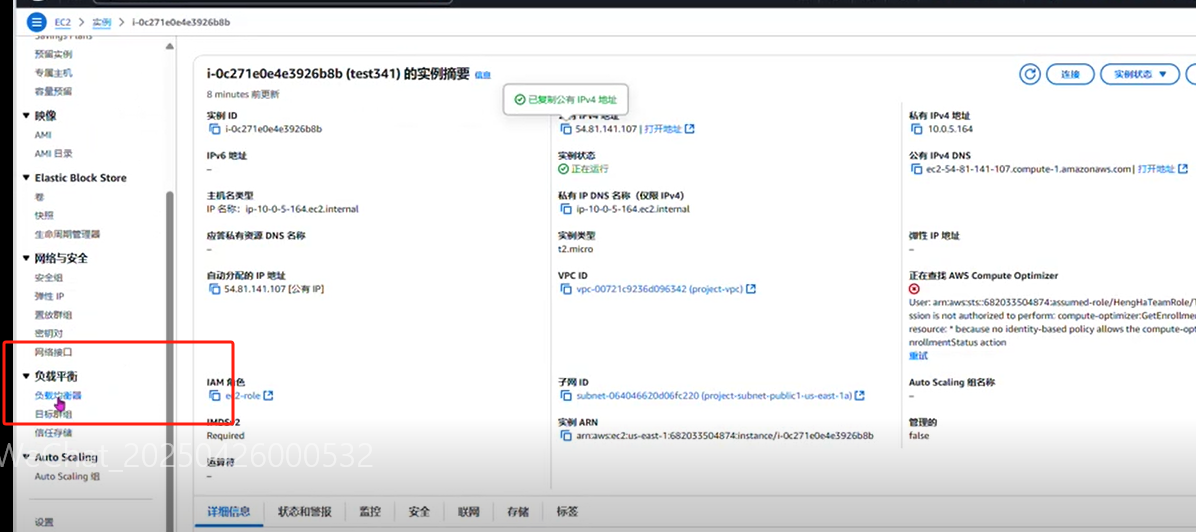
Task: Copy private IPv4 address 10.0.5.164
Action: point(915,129)
